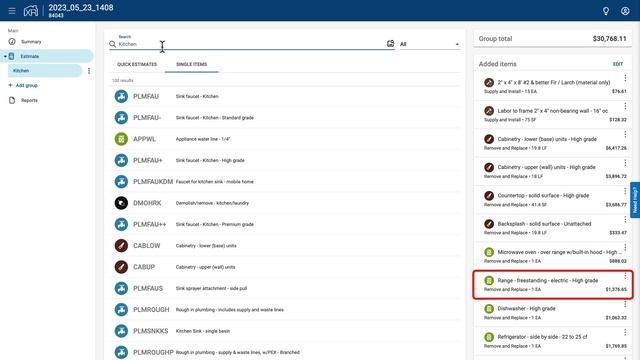Open the Need Help side tab
The width and height of the screenshot is (640, 360).
(635, 200)
